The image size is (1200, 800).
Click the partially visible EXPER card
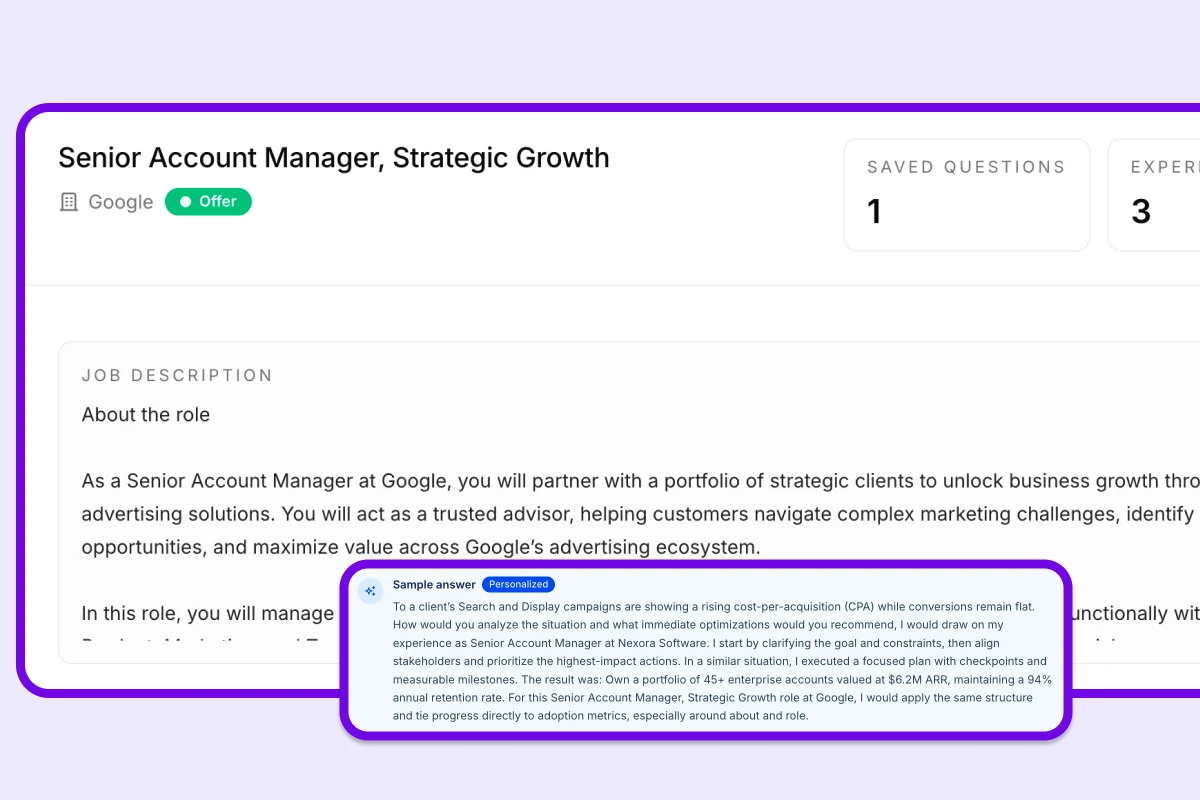pyautogui.click(x=1158, y=194)
